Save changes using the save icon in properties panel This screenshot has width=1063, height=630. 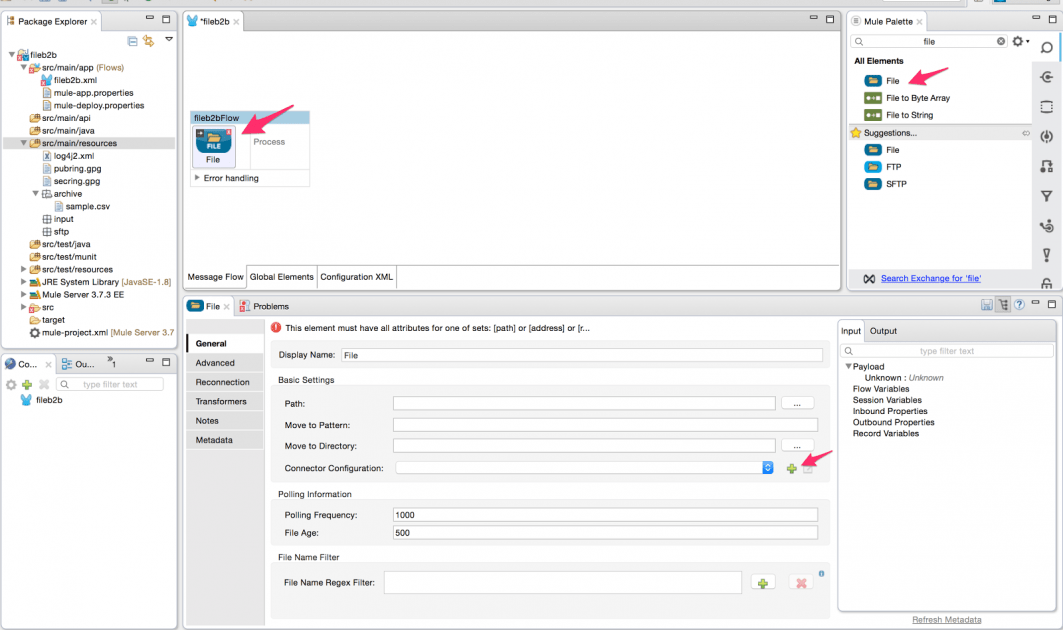click(987, 305)
